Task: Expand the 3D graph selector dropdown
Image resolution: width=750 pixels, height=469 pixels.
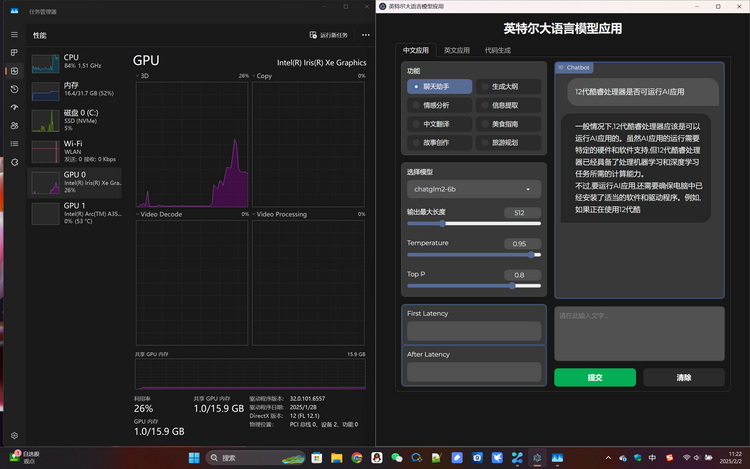Action: tap(142, 76)
